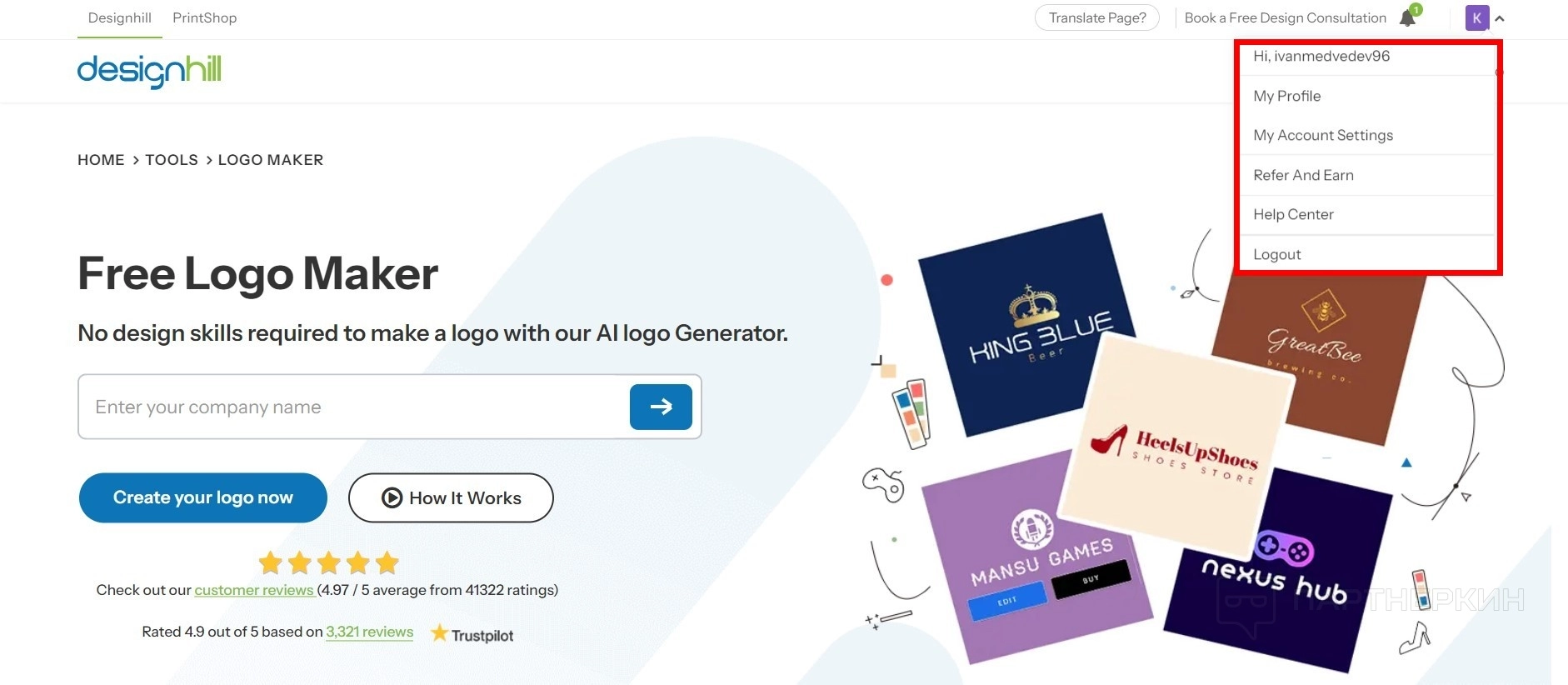Submit company name with blue arrow button
This screenshot has height=685, width=1568.
pyautogui.click(x=661, y=407)
